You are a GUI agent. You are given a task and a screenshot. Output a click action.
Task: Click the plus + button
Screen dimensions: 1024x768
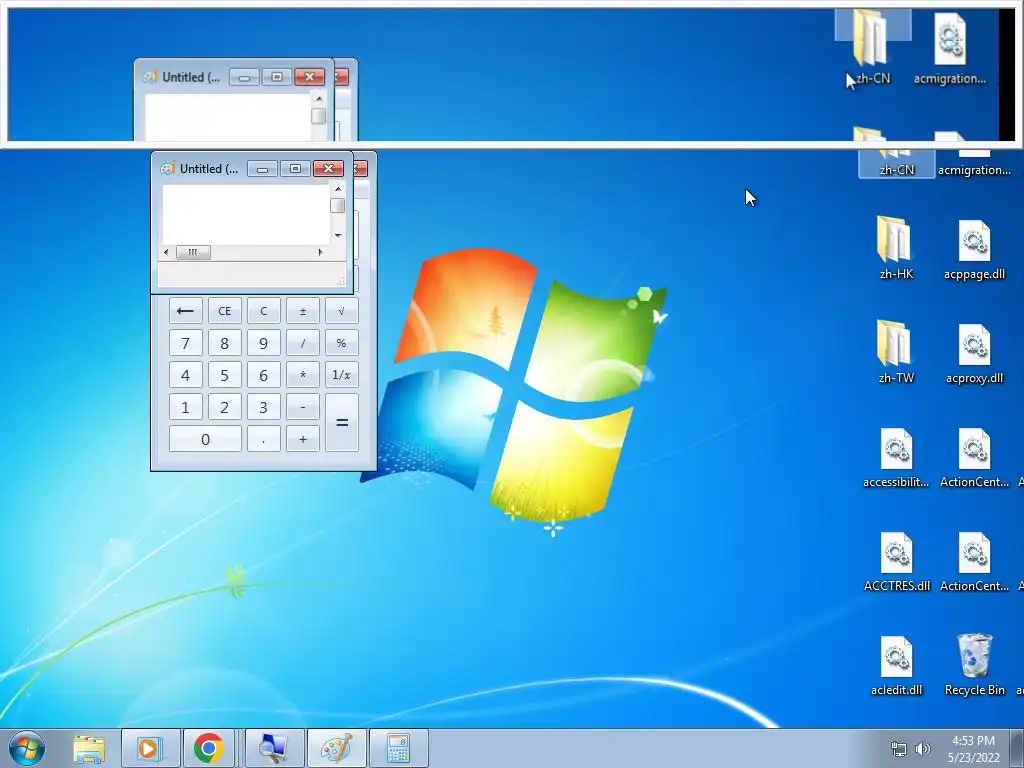tap(302, 439)
